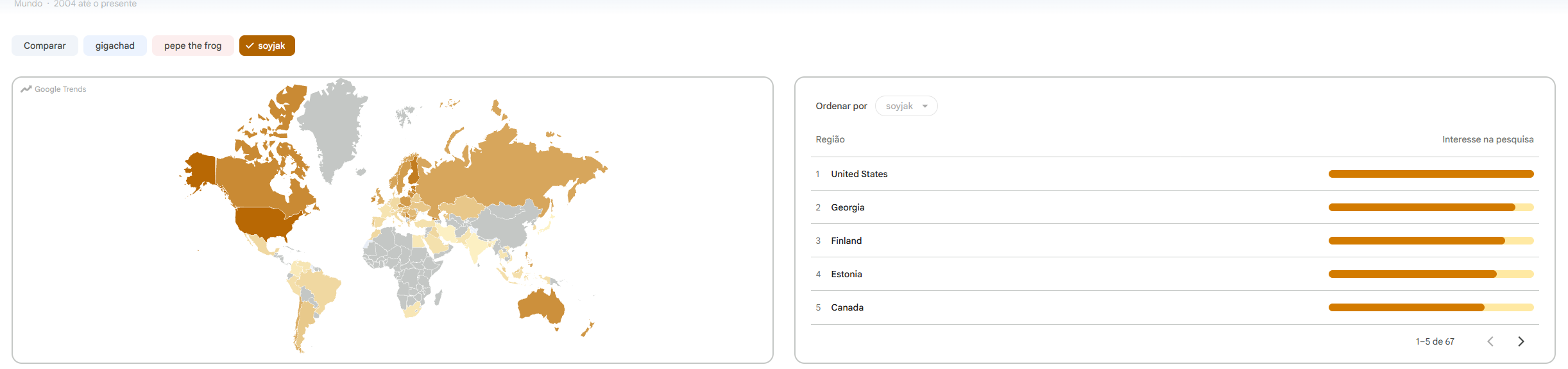Go to previous page of regions

coord(1490,341)
